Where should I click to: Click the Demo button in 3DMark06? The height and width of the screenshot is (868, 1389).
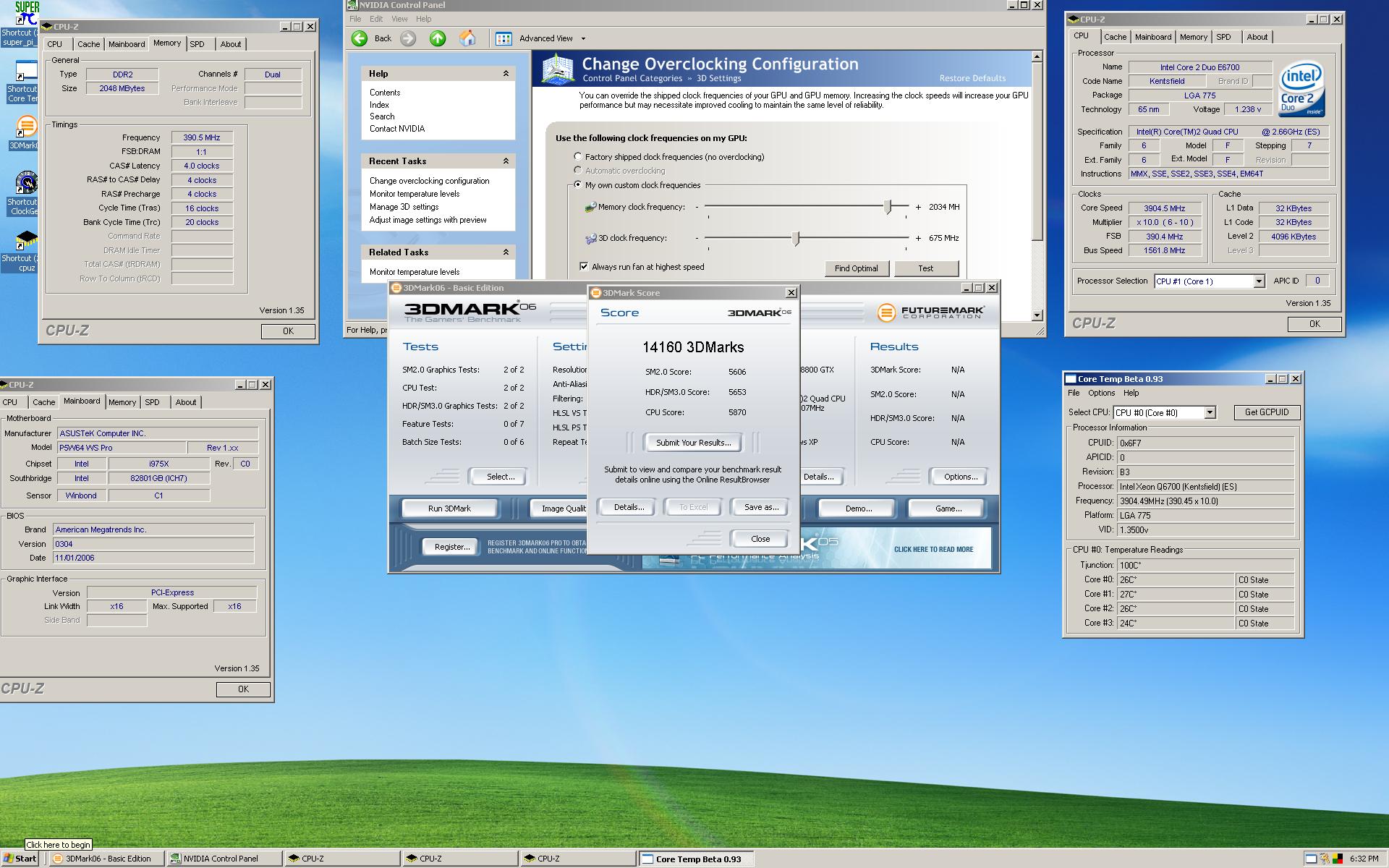[x=858, y=509]
